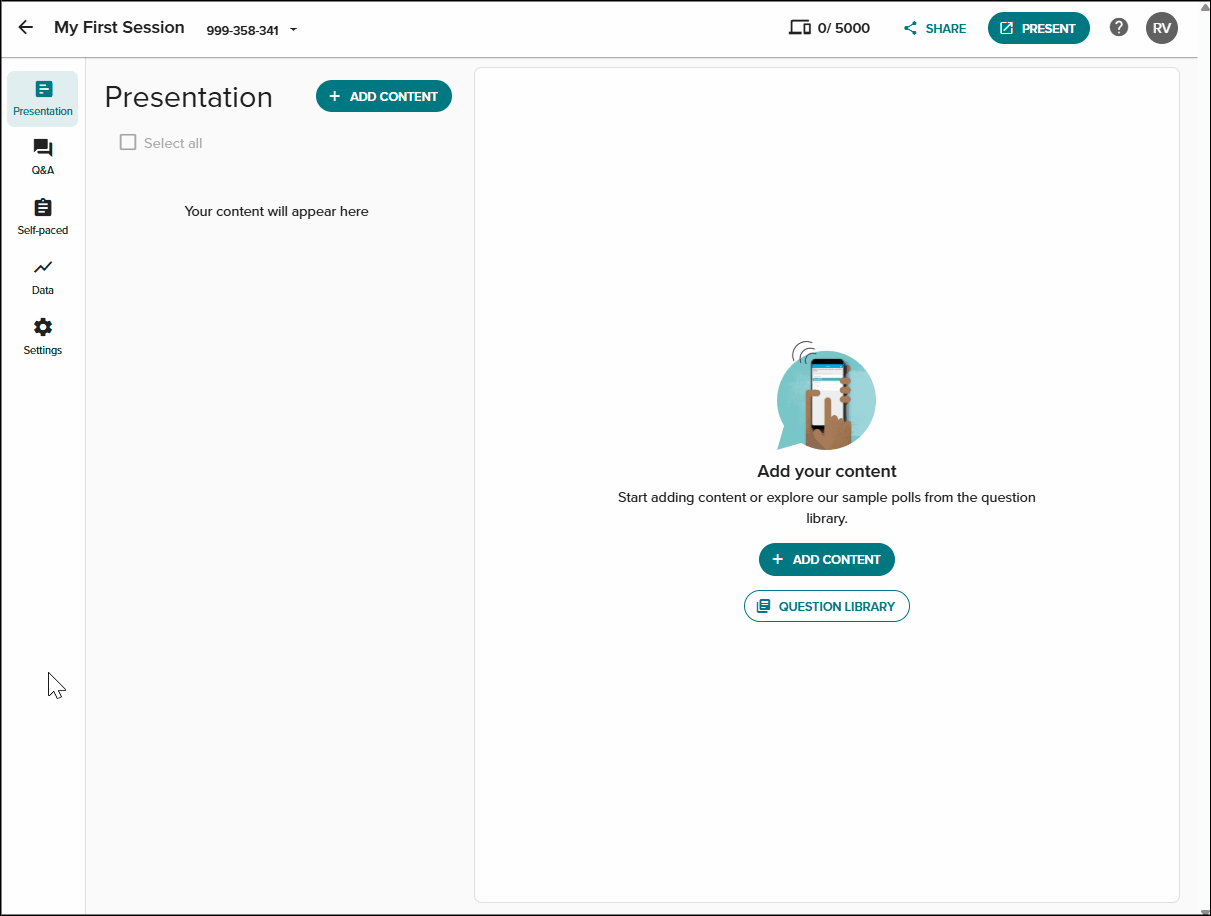Click the My First Session title
Screen dimensions: 1211x916
119,28
